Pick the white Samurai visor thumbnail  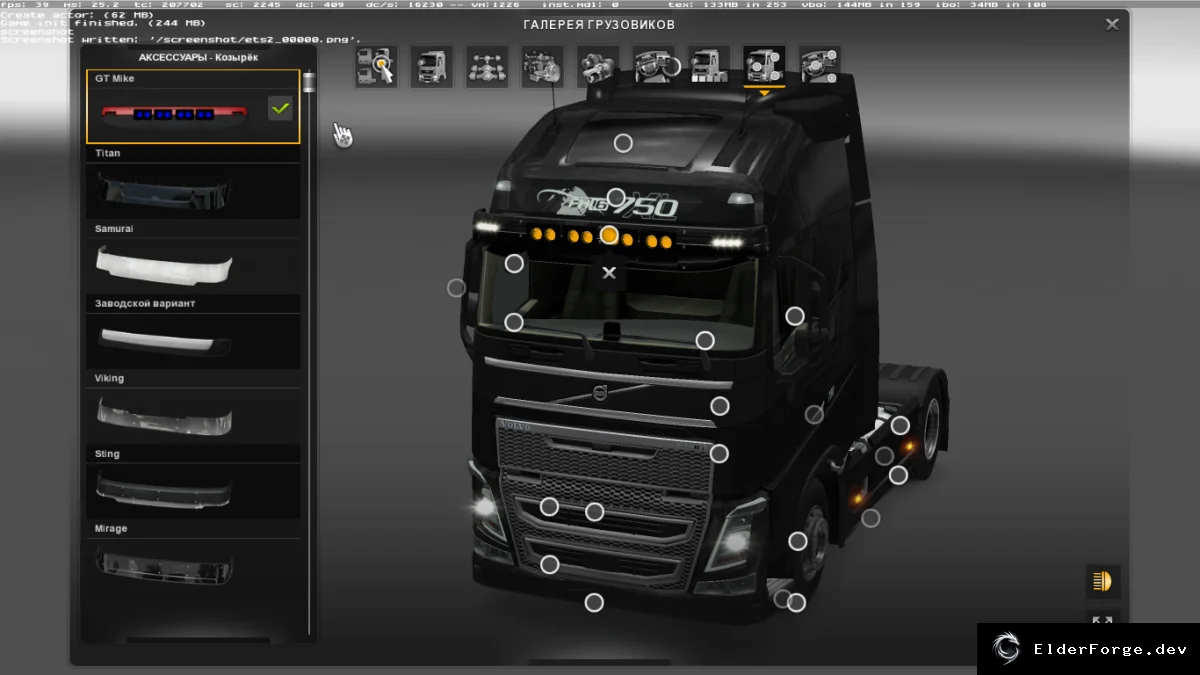pos(193,265)
